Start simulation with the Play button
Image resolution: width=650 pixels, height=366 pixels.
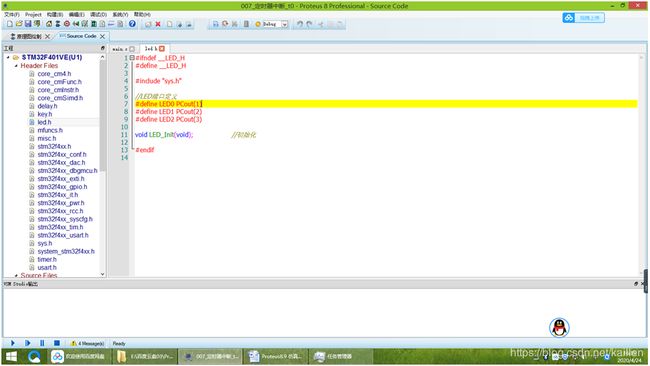point(13,343)
